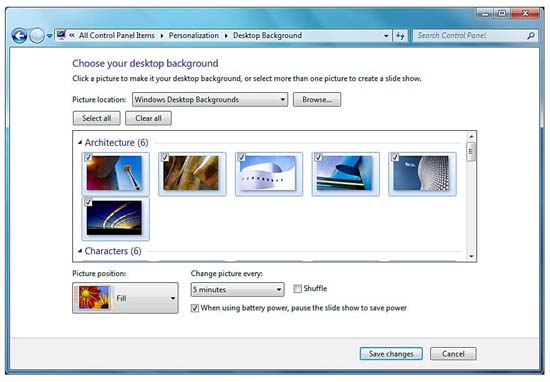The image size is (550, 382).
Task: Go back with the blue Back arrow
Action: (x=19, y=35)
